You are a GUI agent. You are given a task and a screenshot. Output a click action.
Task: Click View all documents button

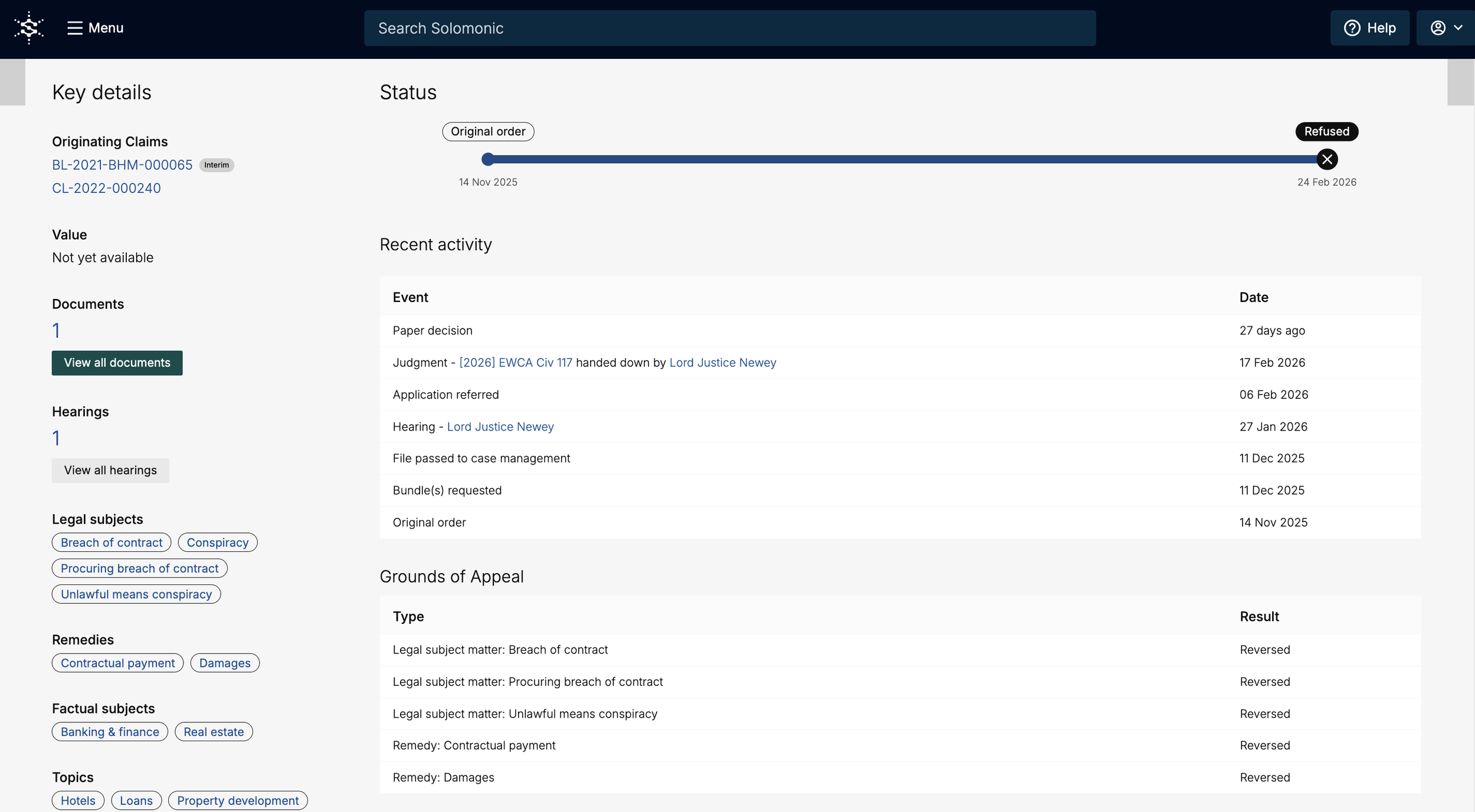[x=117, y=363]
